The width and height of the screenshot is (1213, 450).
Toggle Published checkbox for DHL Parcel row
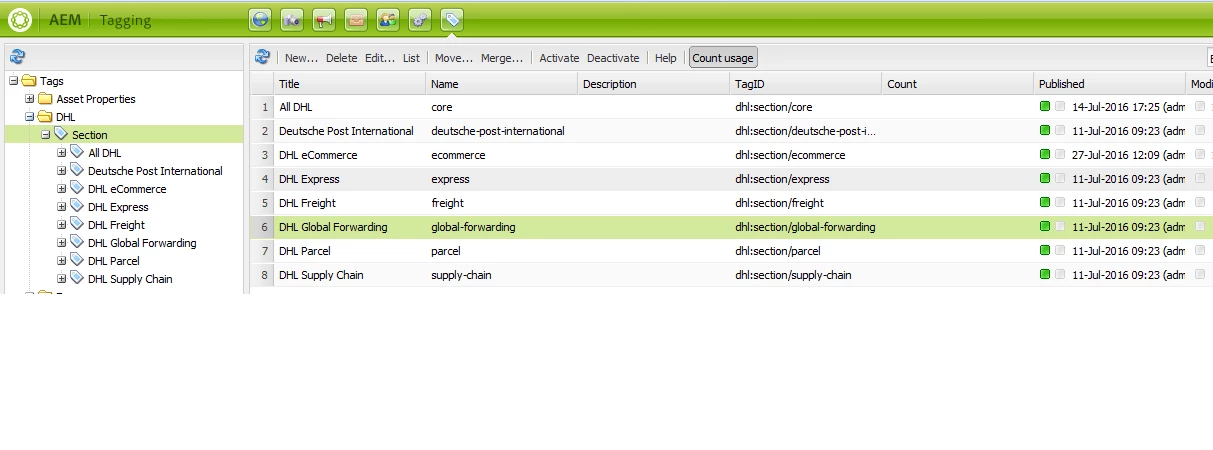point(1060,250)
